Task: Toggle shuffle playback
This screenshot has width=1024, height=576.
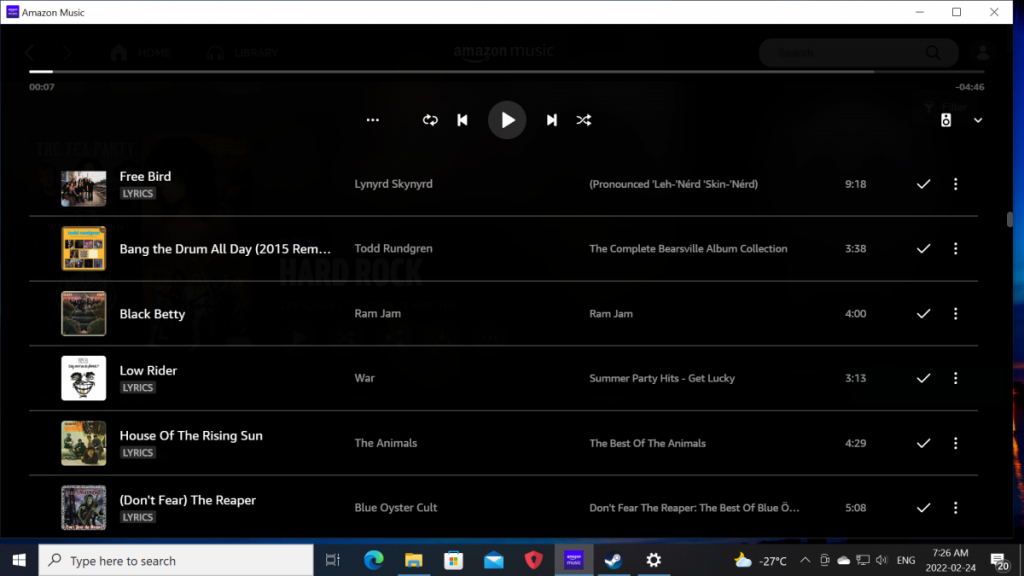Action: point(584,120)
